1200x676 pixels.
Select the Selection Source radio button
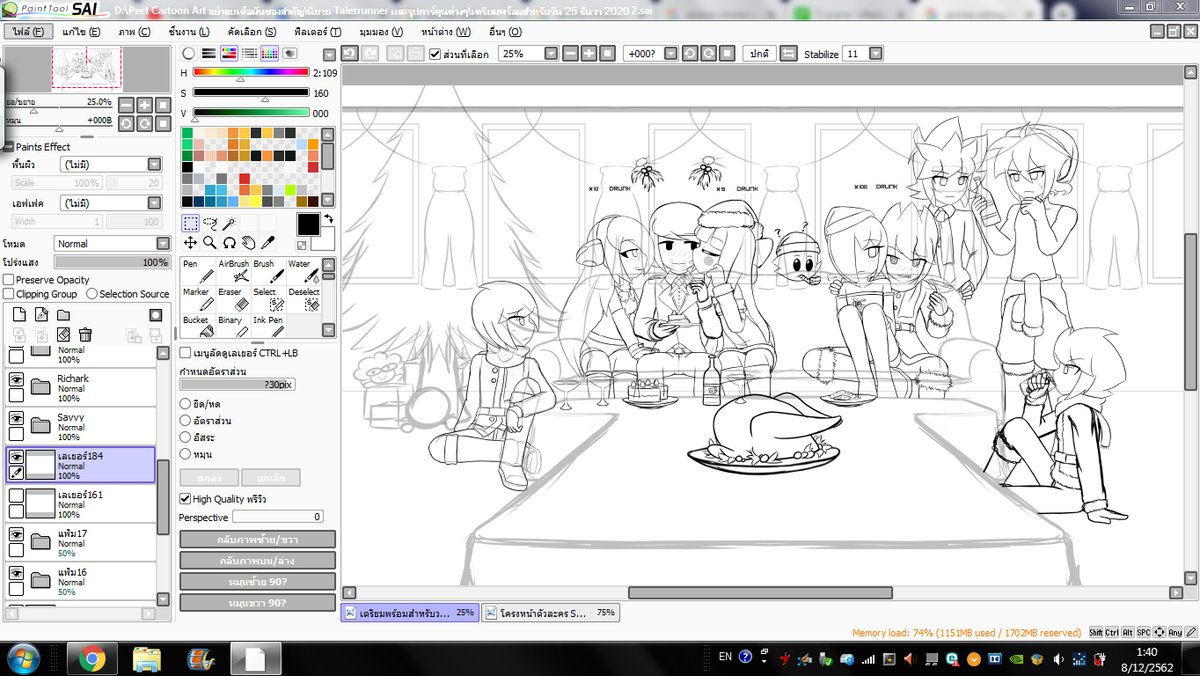[92, 294]
